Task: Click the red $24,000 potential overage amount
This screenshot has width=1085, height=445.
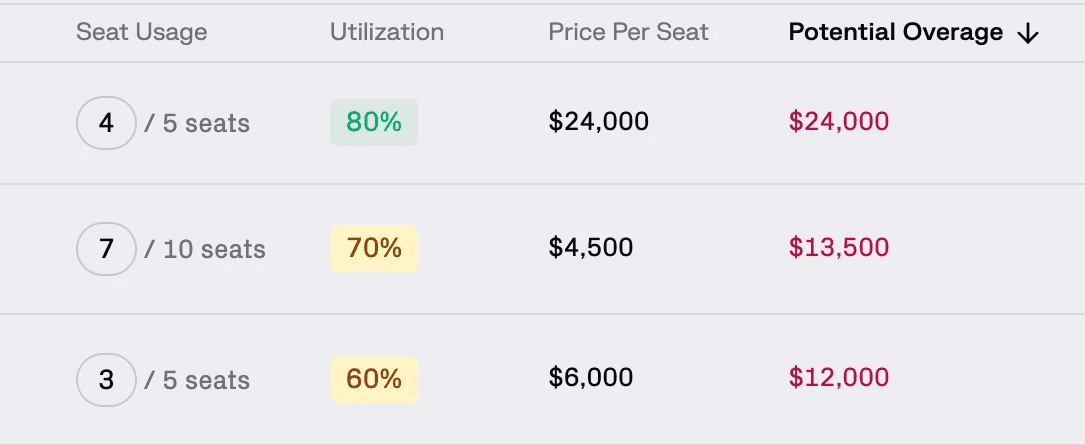Action: pyautogui.click(x=838, y=122)
